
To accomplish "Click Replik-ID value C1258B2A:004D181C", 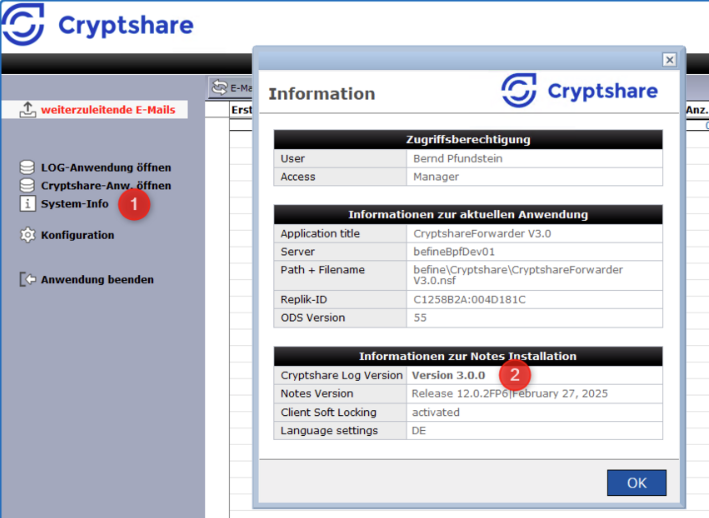I will [x=469, y=300].
